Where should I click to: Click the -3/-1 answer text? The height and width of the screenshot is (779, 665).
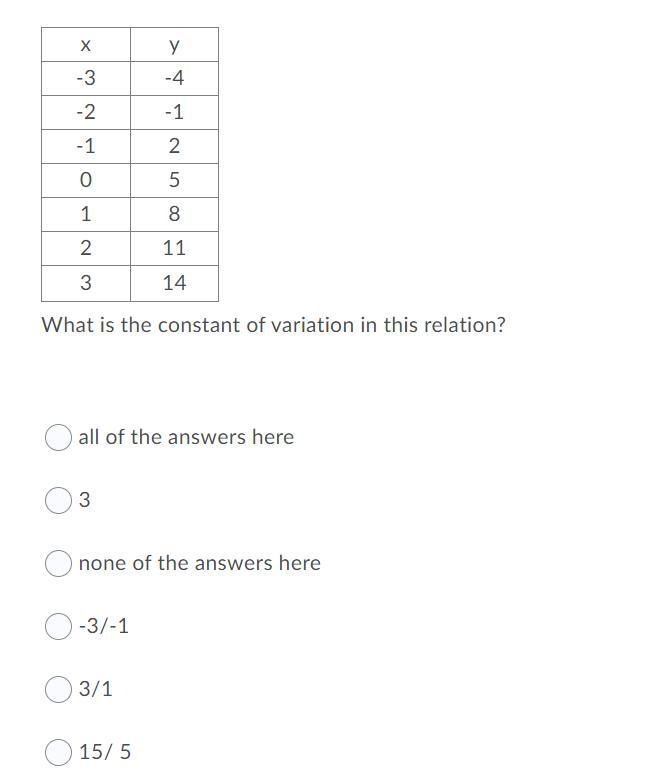point(104,626)
